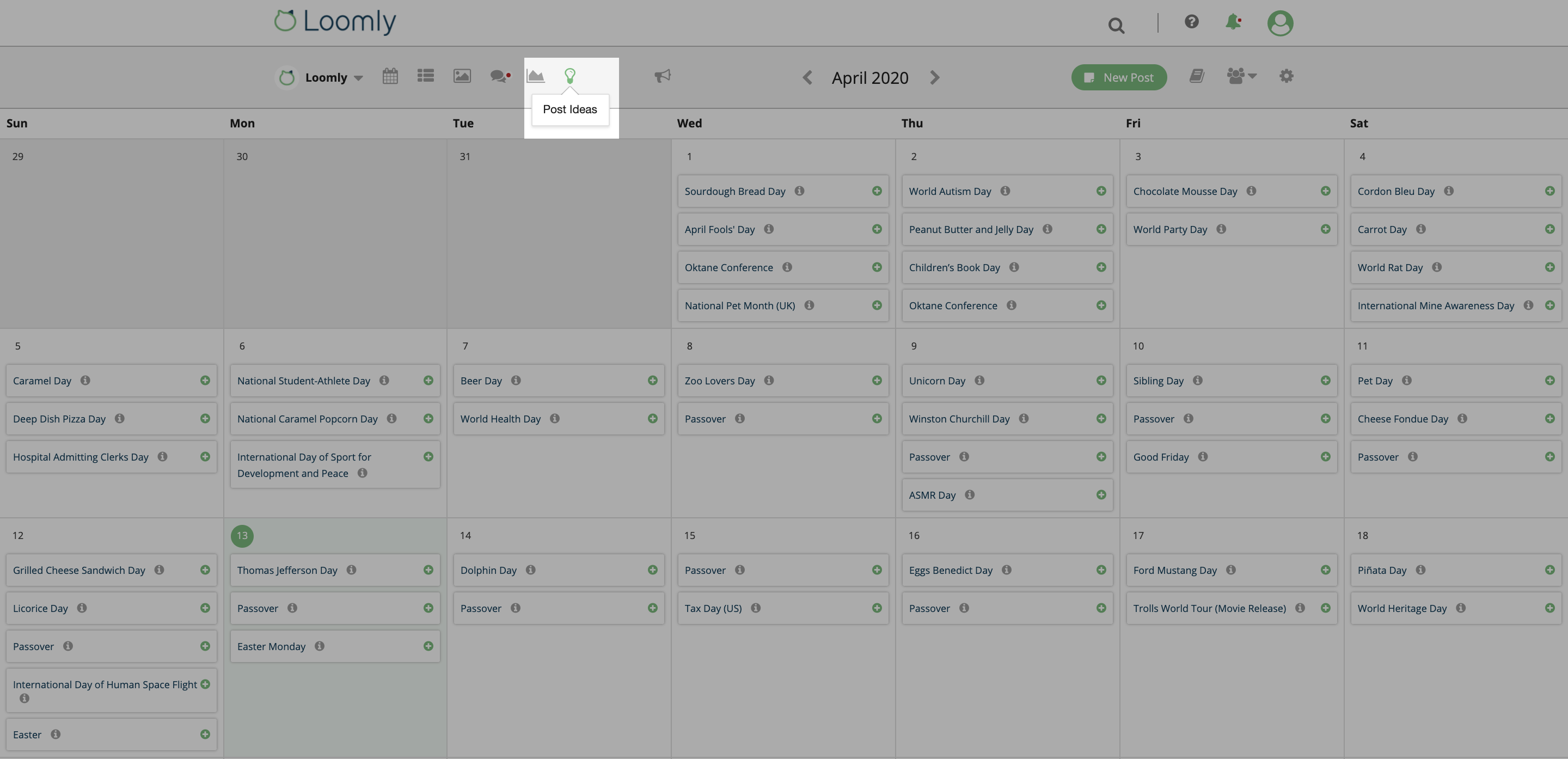Open the book resources icon
1568x759 pixels.
1197,76
